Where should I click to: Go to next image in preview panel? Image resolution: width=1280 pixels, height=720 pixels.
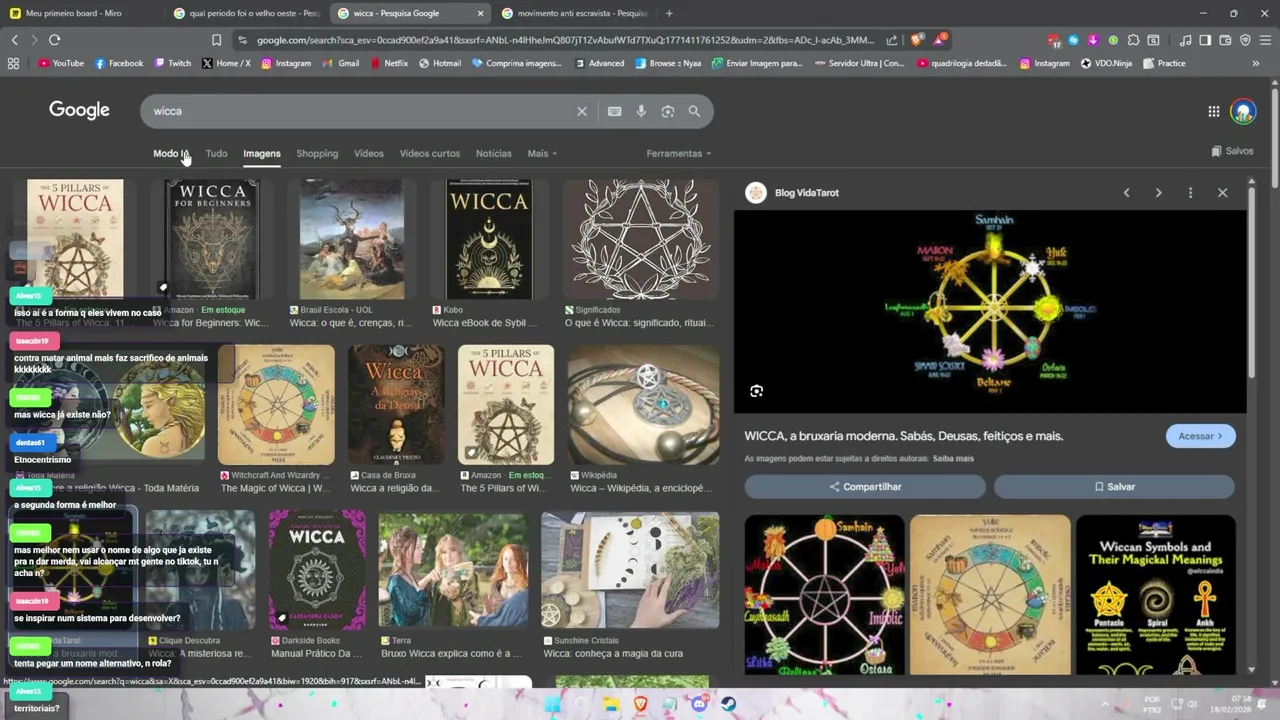coord(1158,192)
